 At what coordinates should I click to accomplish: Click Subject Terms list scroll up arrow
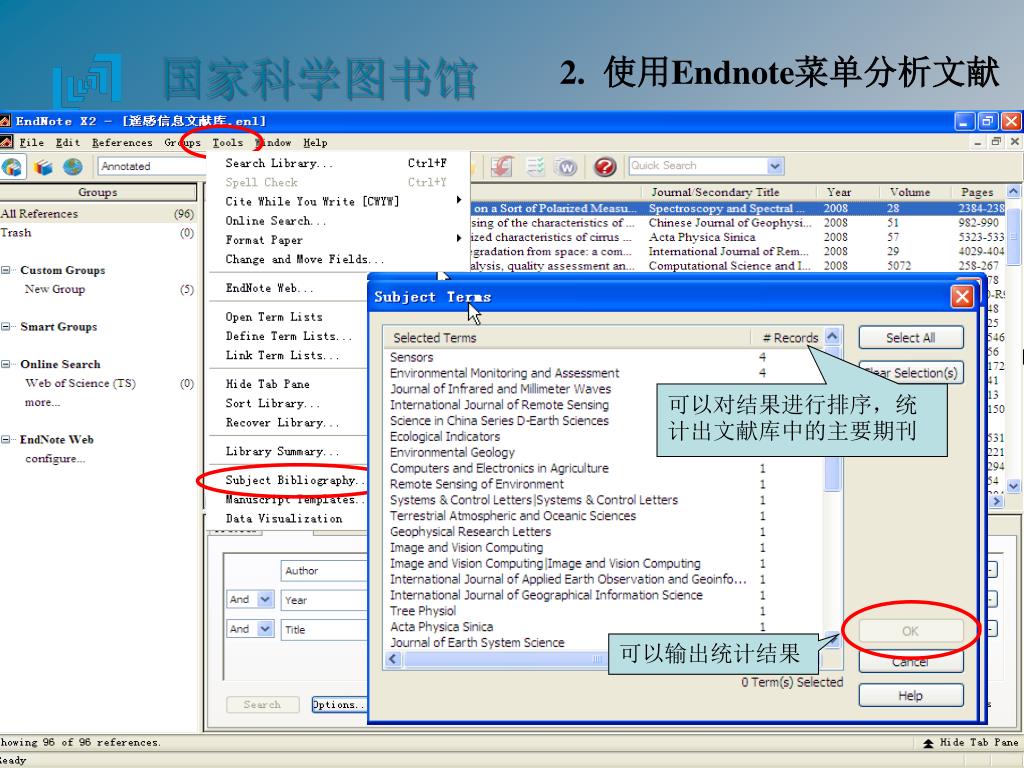[832, 336]
